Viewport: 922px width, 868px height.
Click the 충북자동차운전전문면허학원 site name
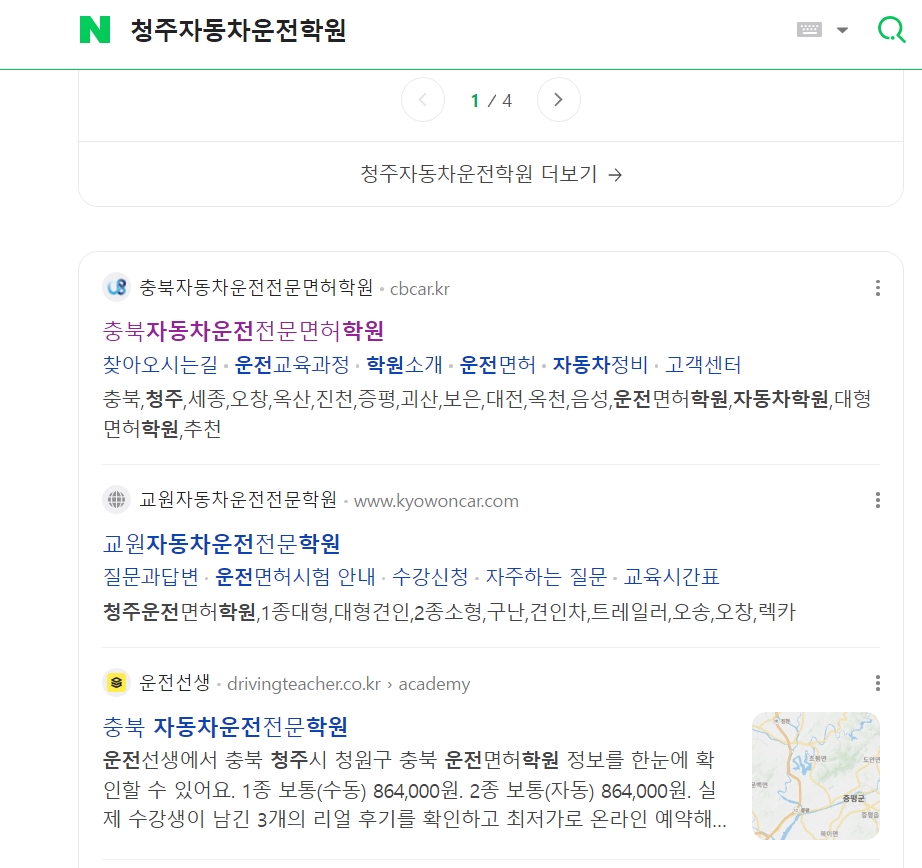click(256, 288)
